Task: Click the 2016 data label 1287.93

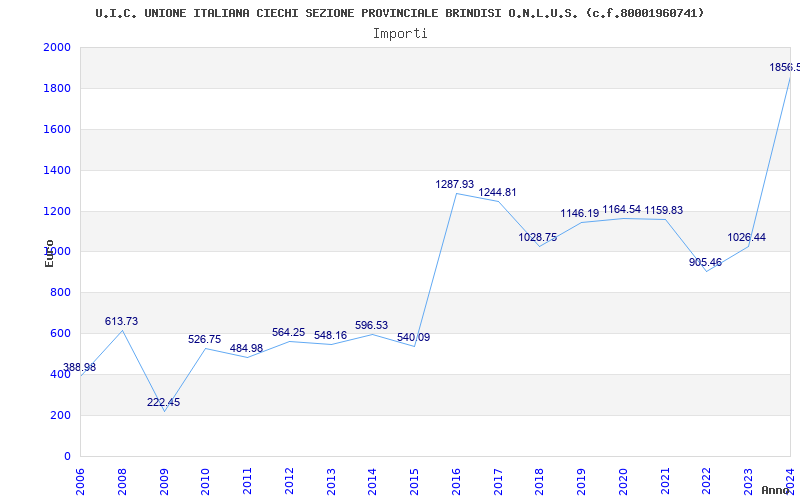Action: 454,185
